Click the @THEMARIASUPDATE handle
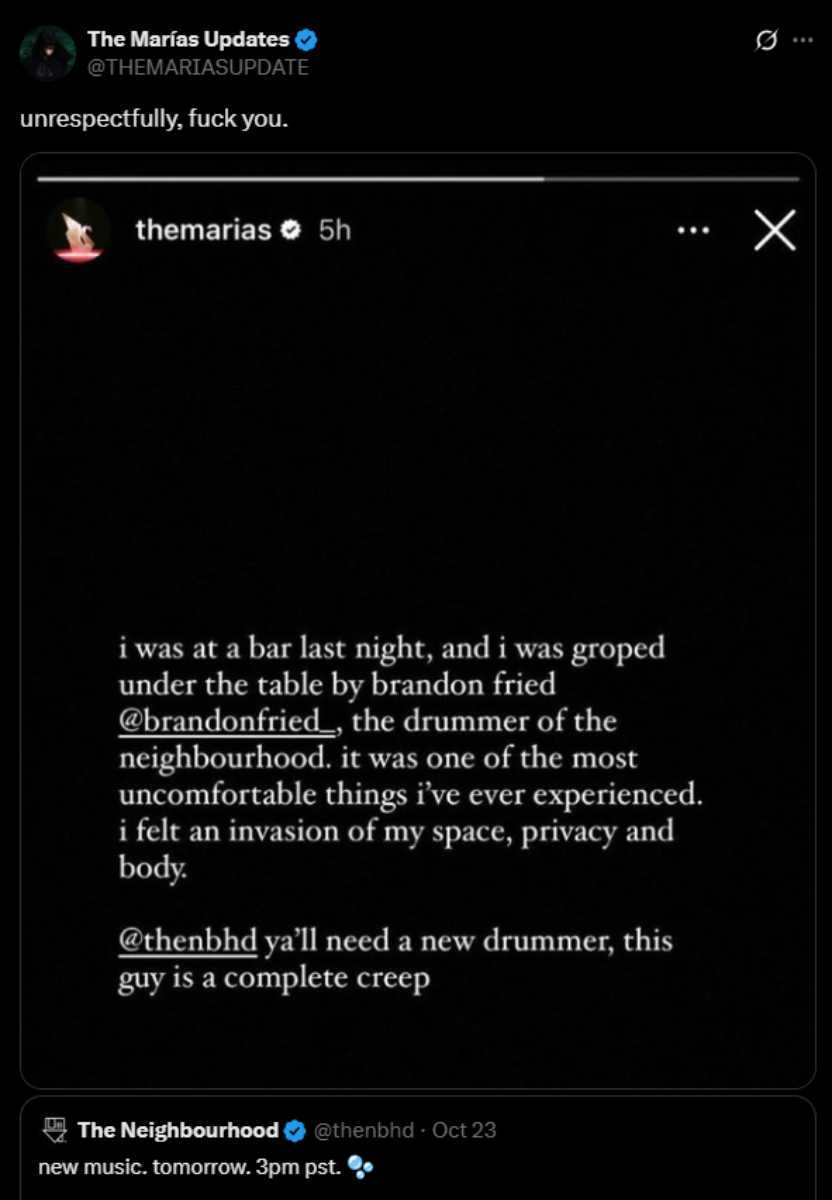This screenshot has height=1200, width=832. 198,67
